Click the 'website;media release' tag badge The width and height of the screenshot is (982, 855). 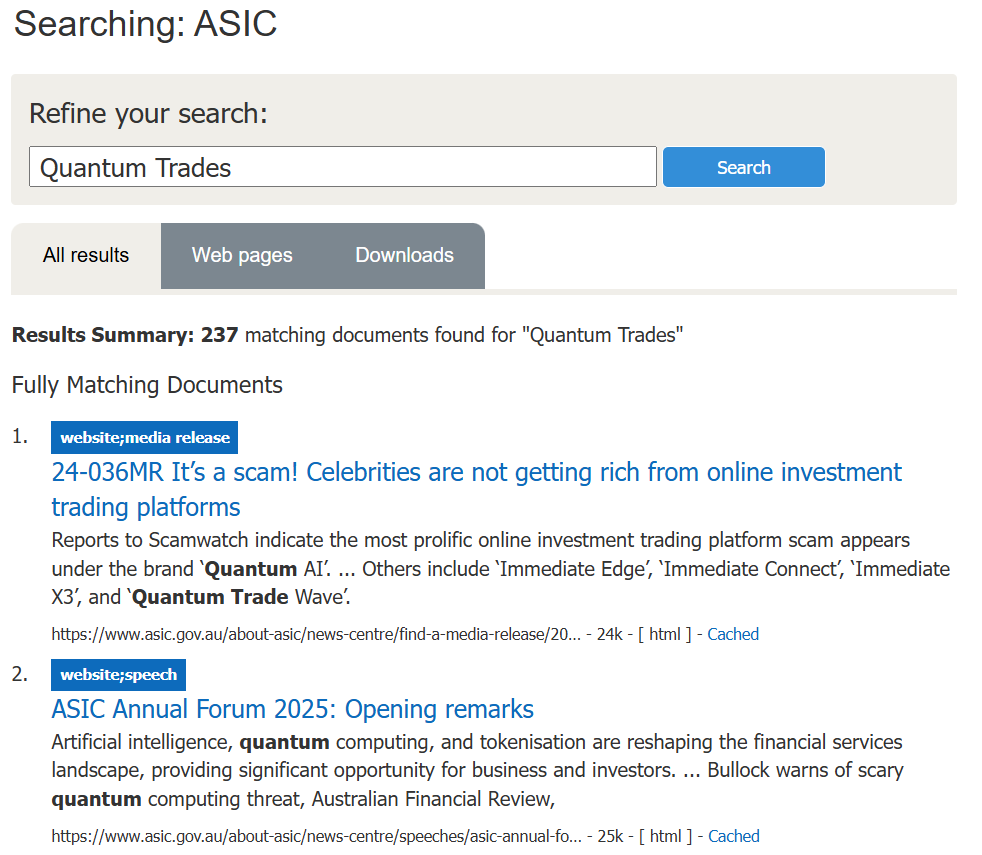pyautogui.click(x=144, y=438)
